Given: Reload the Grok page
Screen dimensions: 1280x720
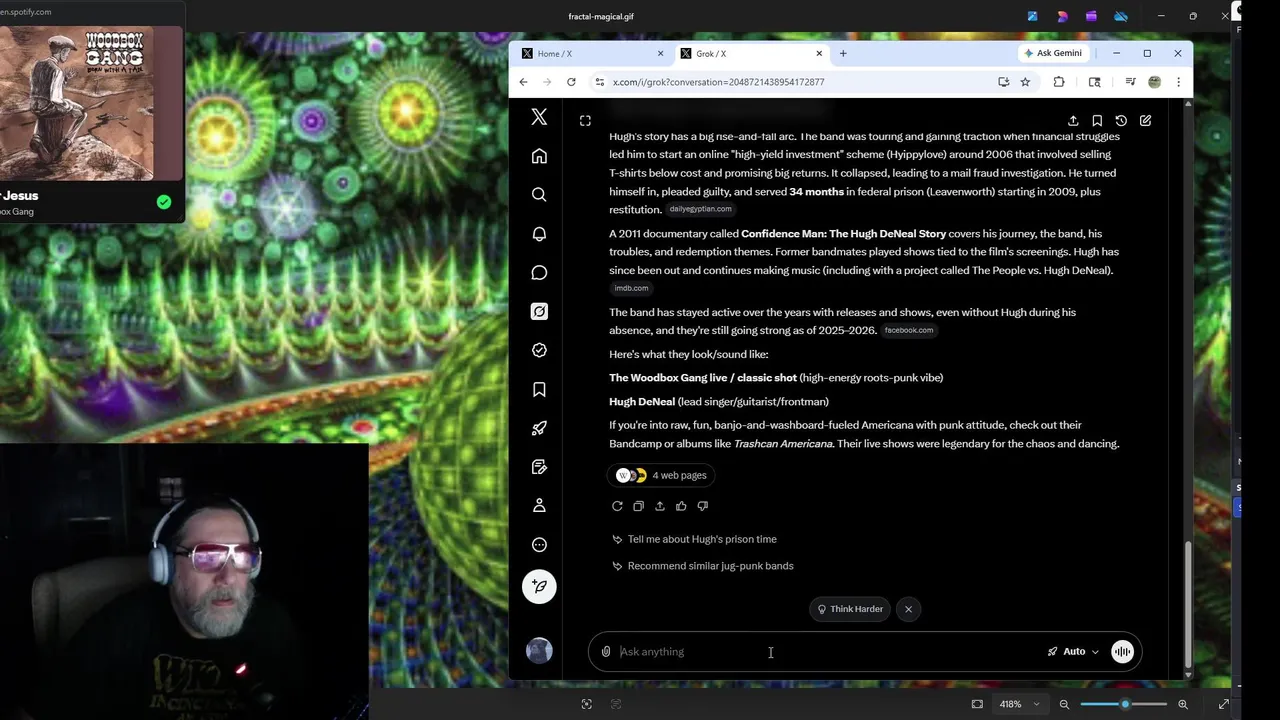Looking at the screenshot, I should click(x=571, y=82).
